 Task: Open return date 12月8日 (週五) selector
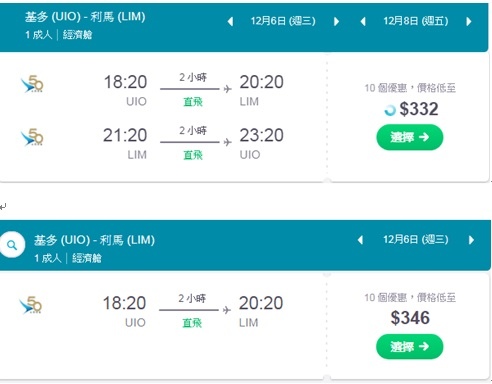[416, 21]
